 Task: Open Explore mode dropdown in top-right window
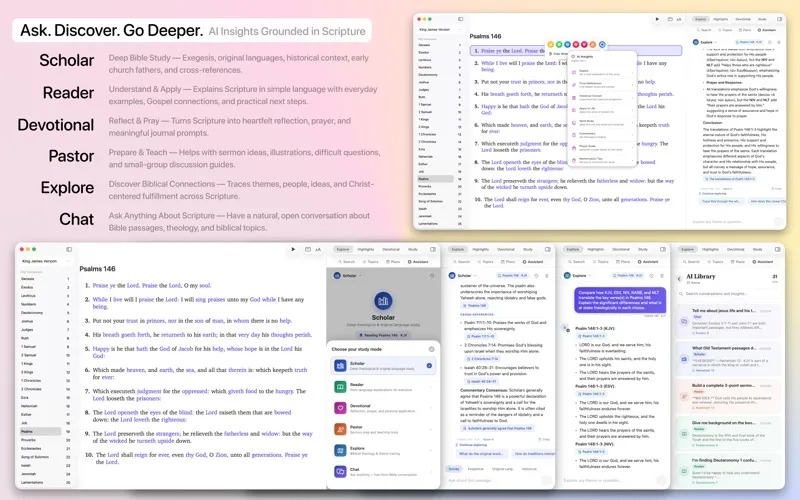pos(706,42)
